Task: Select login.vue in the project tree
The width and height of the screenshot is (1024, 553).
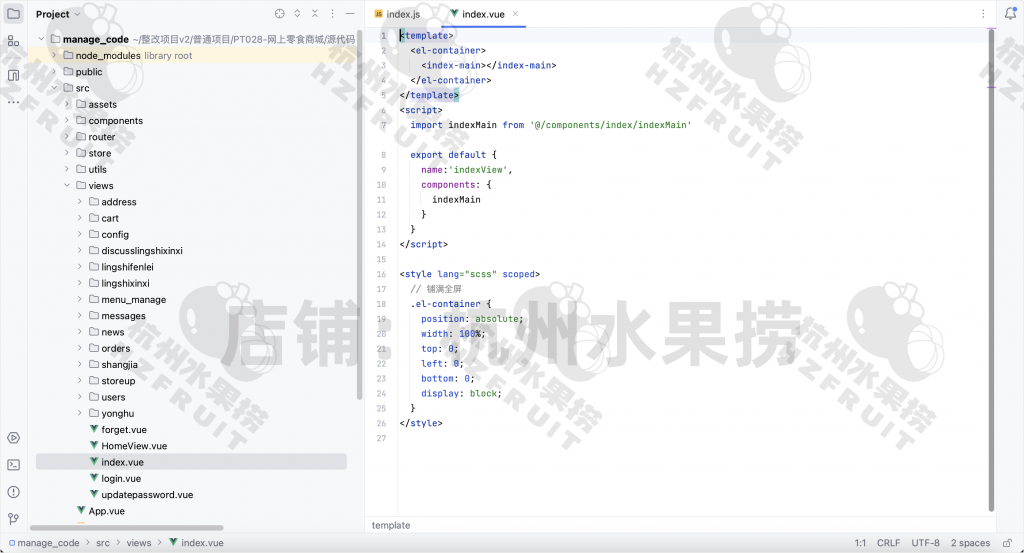Action: point(120,478)
